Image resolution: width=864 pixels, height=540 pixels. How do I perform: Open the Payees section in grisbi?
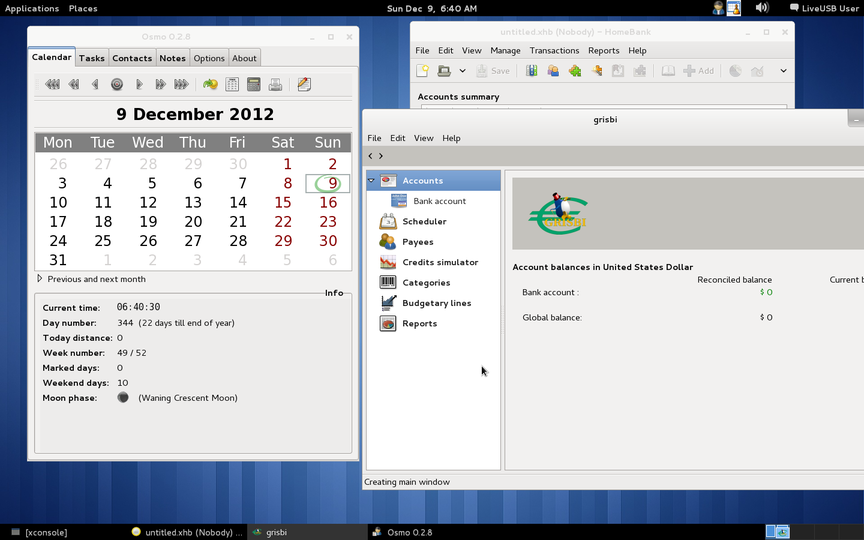pos(417,242)
